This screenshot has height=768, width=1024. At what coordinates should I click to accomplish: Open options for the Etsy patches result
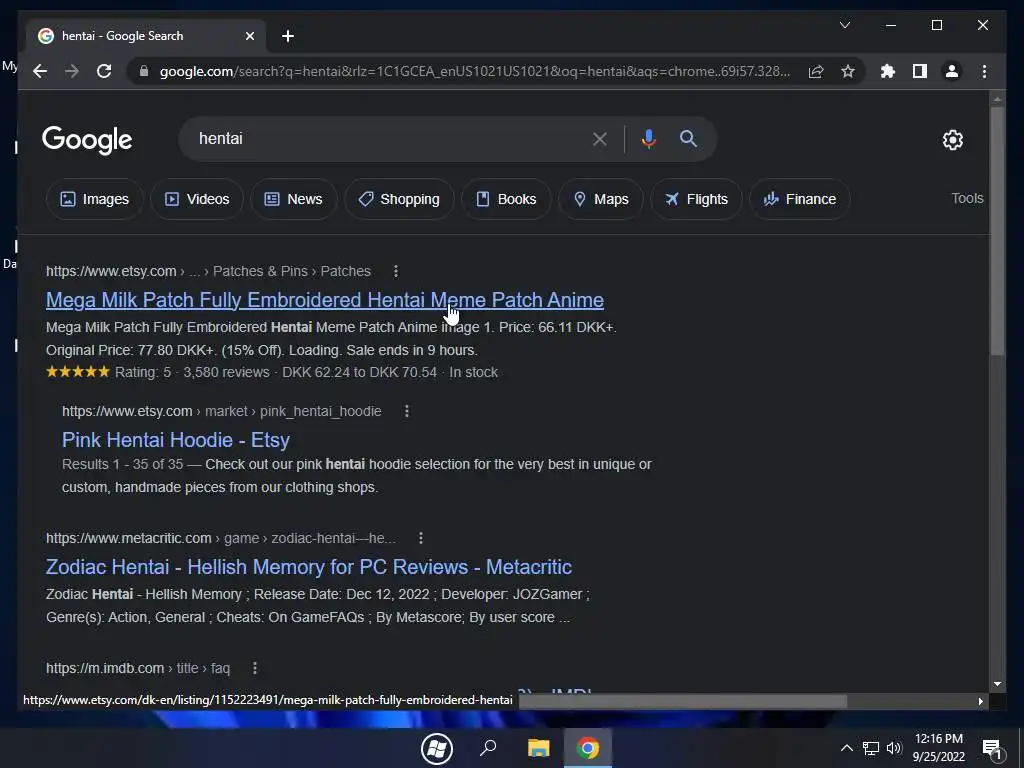pyautogui.click(x=395, y=271)
